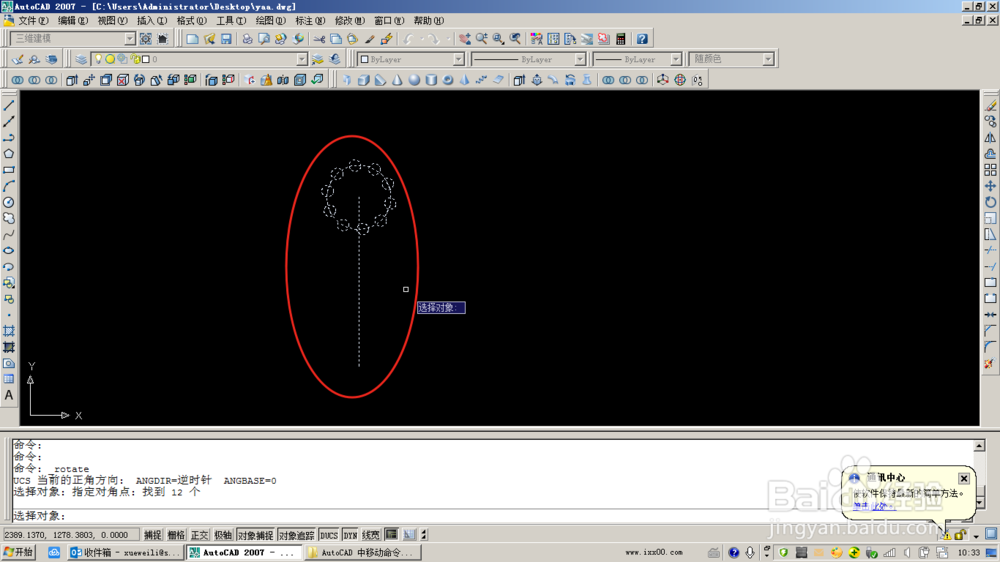This screenshot has width=1000, height=562.
Task: Open the ByLayer color dropdown
Action: (x=459, y=59)
